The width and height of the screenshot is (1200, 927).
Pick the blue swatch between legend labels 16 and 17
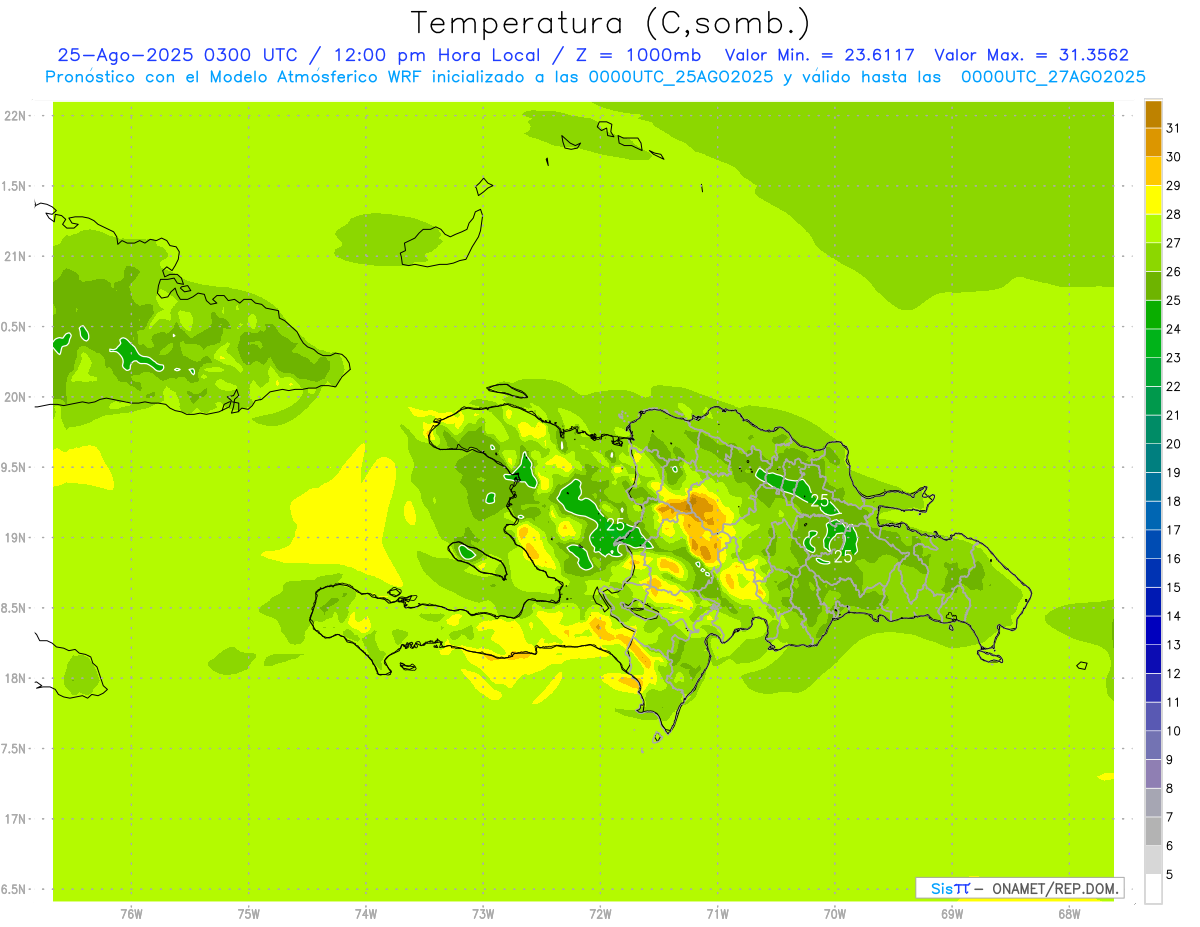[x=1153, y=544]
